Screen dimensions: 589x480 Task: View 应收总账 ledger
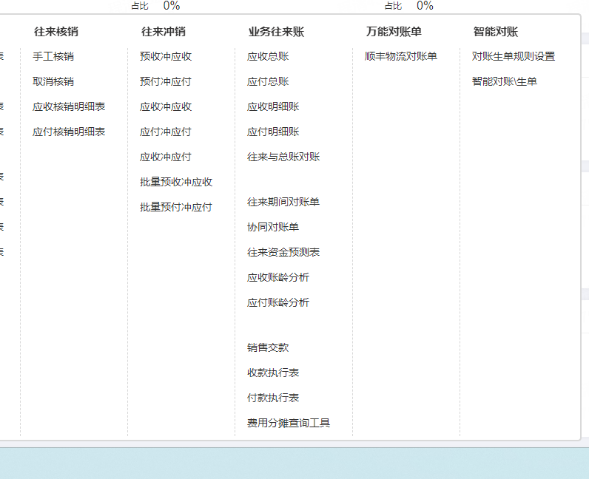[x=268, y=56]
